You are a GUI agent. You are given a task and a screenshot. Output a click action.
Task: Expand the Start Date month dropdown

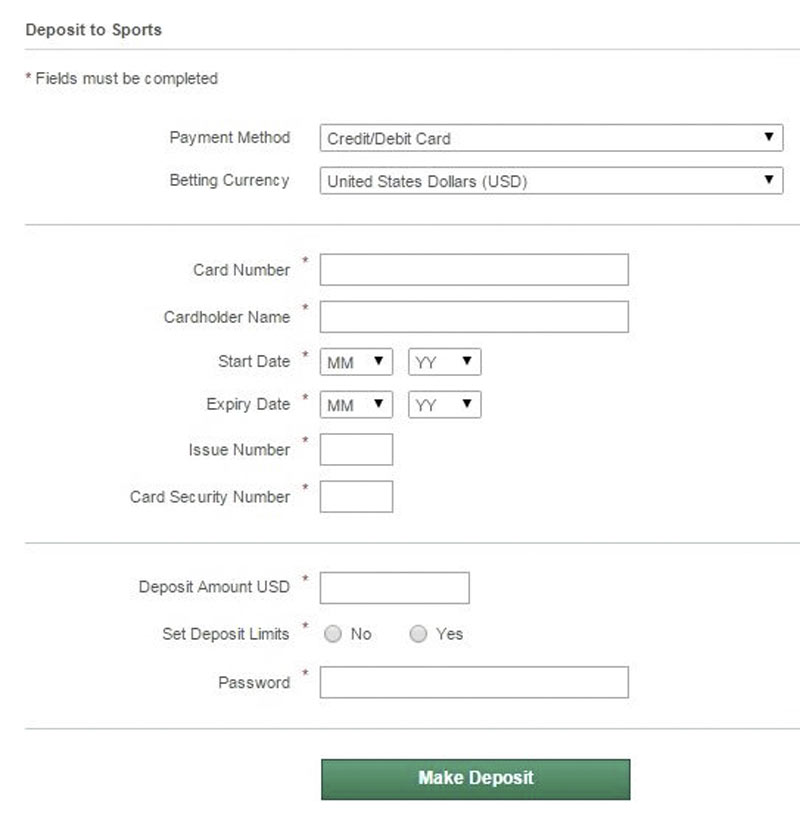[356, 362]
